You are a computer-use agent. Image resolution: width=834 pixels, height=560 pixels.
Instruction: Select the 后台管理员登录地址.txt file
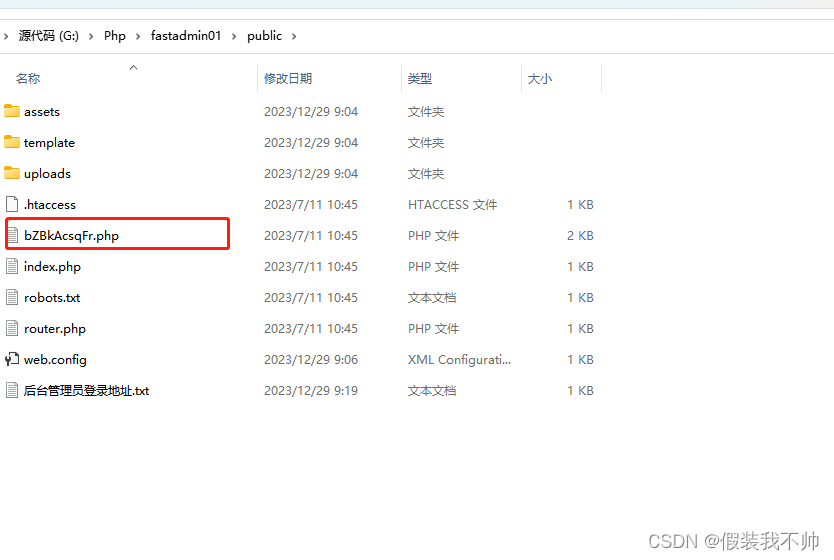point(86,390)
